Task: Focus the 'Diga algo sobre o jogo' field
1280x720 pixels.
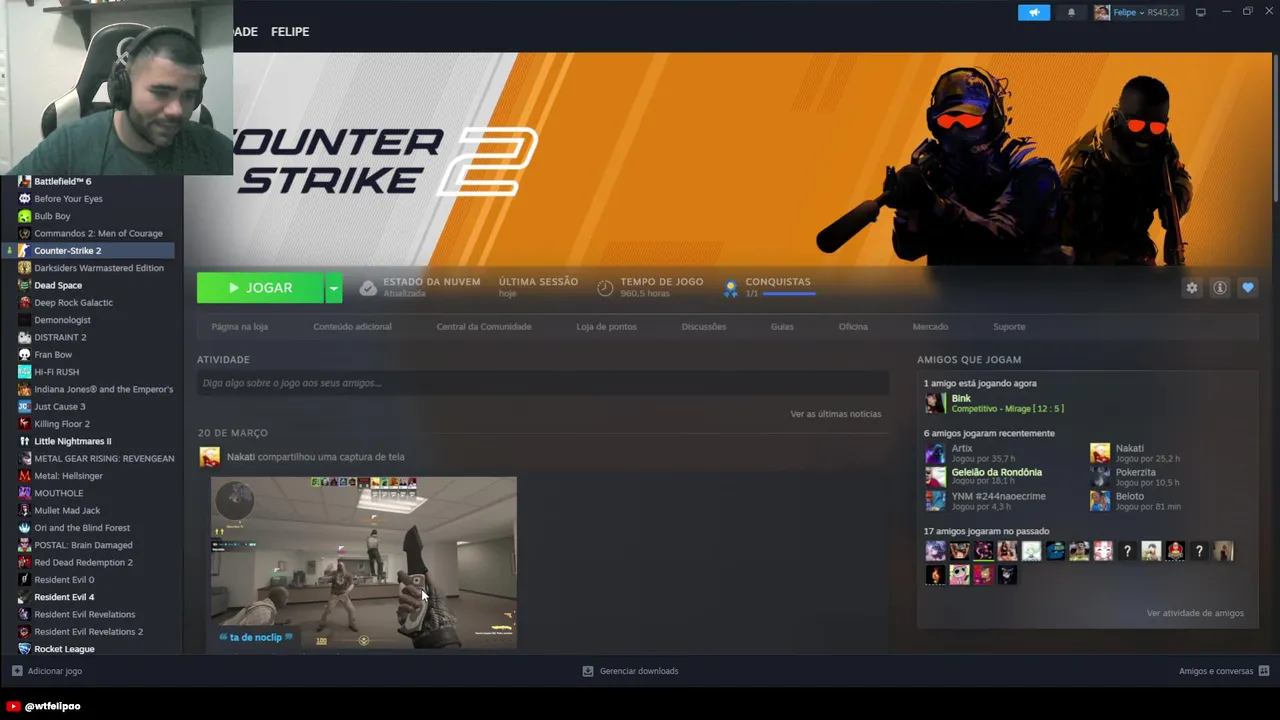Action: tap(543, 383)
